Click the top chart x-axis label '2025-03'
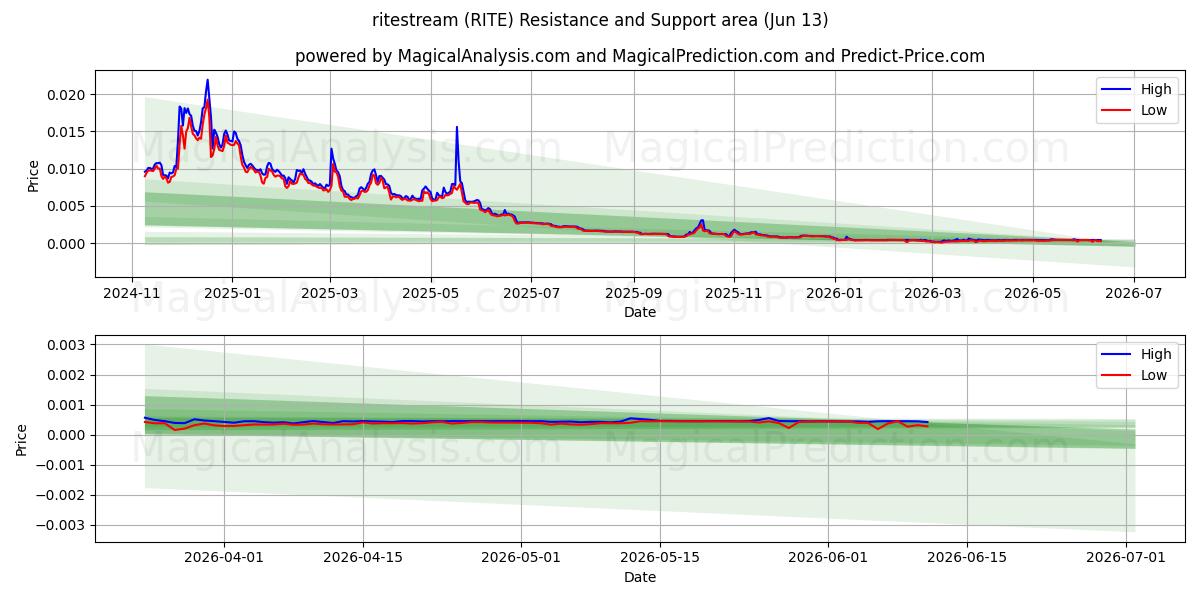 coord(330,292)
